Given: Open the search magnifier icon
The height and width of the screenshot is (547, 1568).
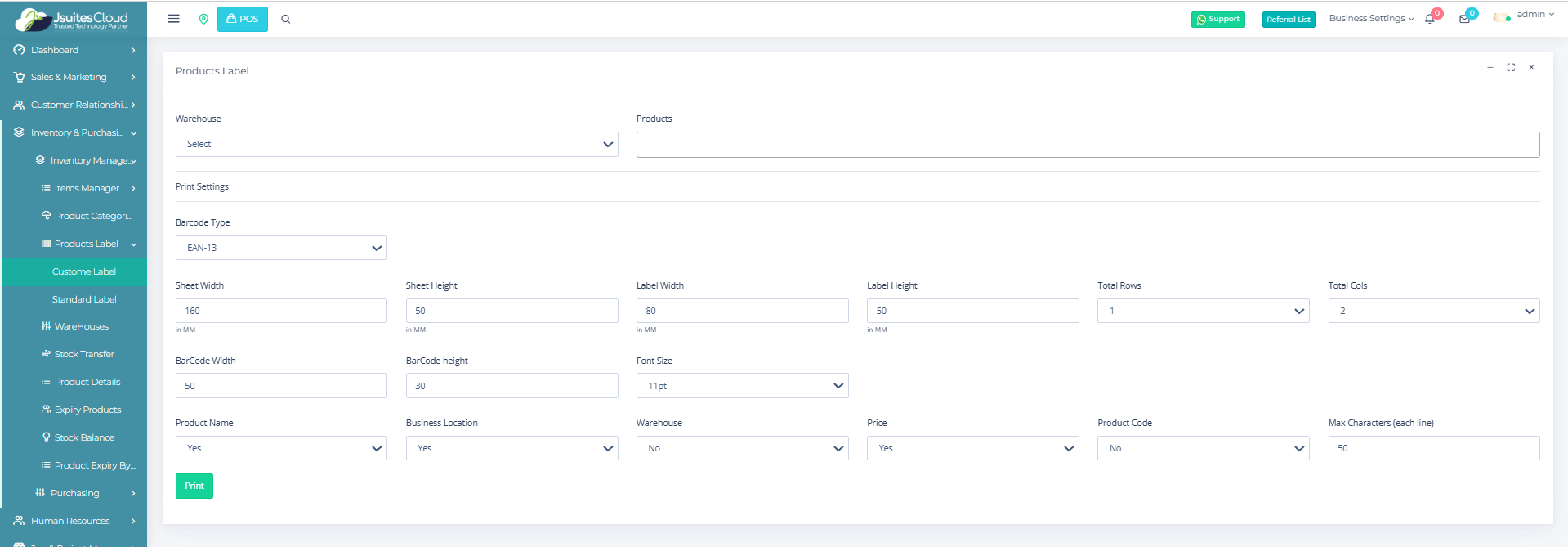Looking at the screenshot, I should coord(286,19).
